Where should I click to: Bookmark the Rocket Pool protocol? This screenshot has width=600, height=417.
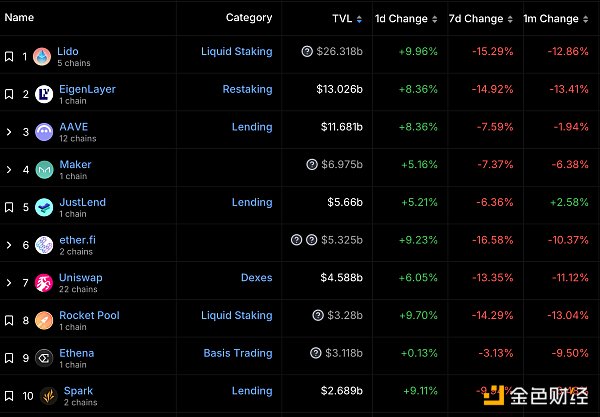pos(9,321)
